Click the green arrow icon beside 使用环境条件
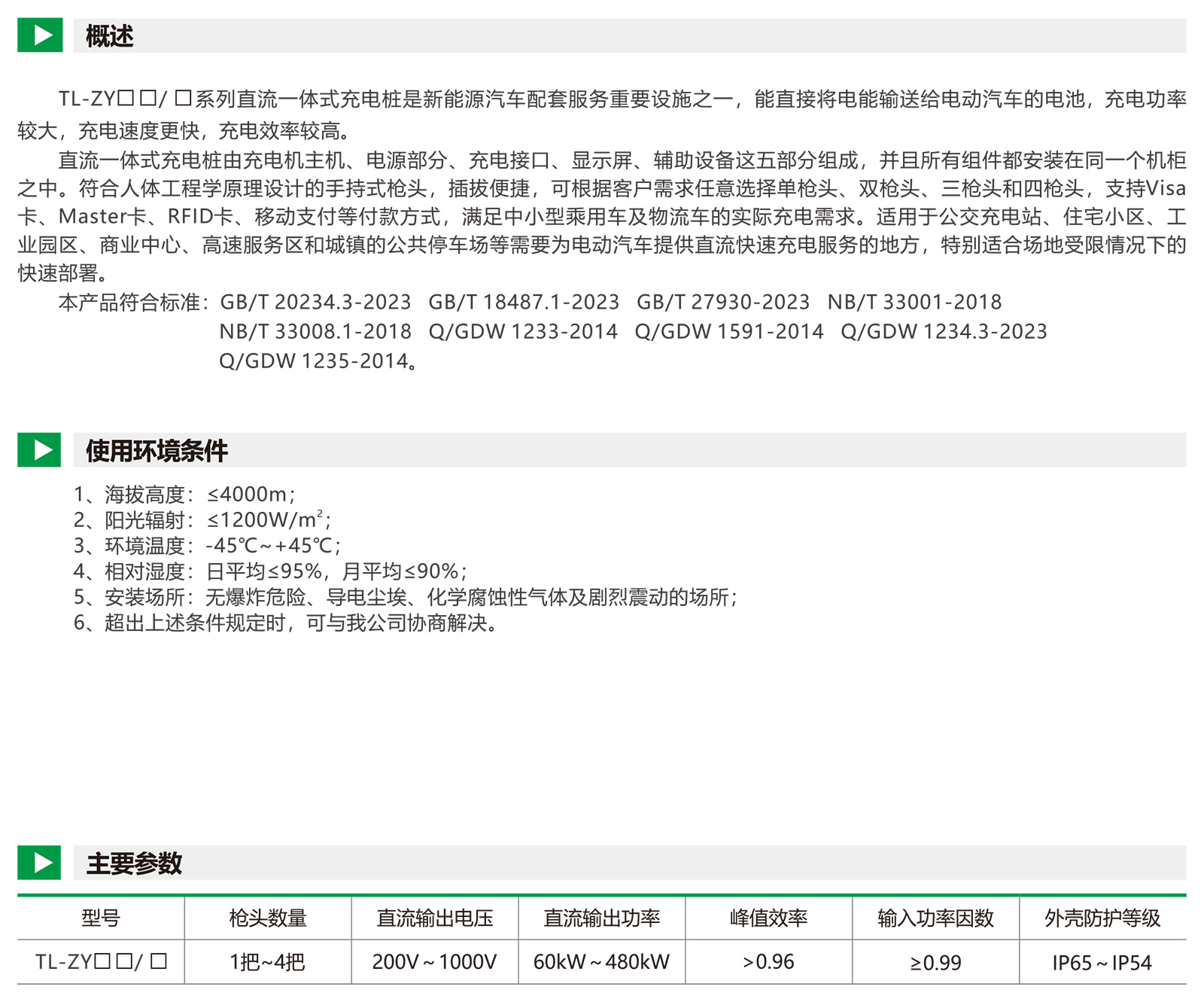 tap(39, 450)
